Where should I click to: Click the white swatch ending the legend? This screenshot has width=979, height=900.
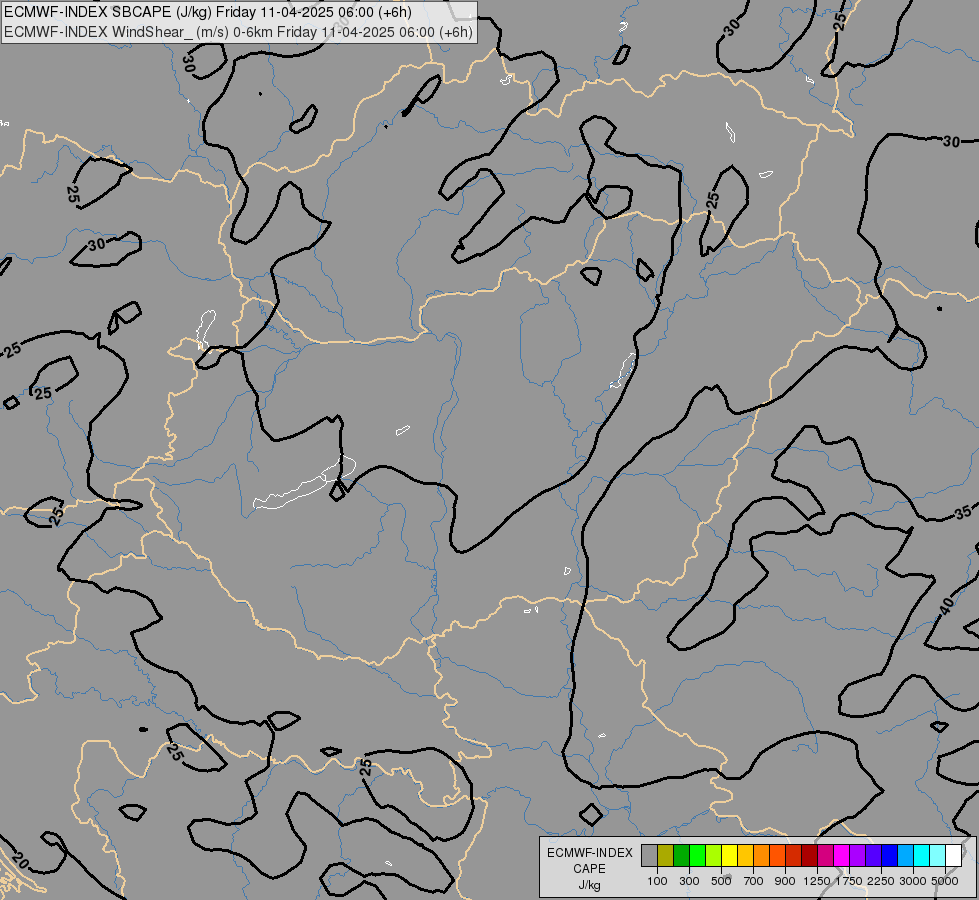click(953, 855)
